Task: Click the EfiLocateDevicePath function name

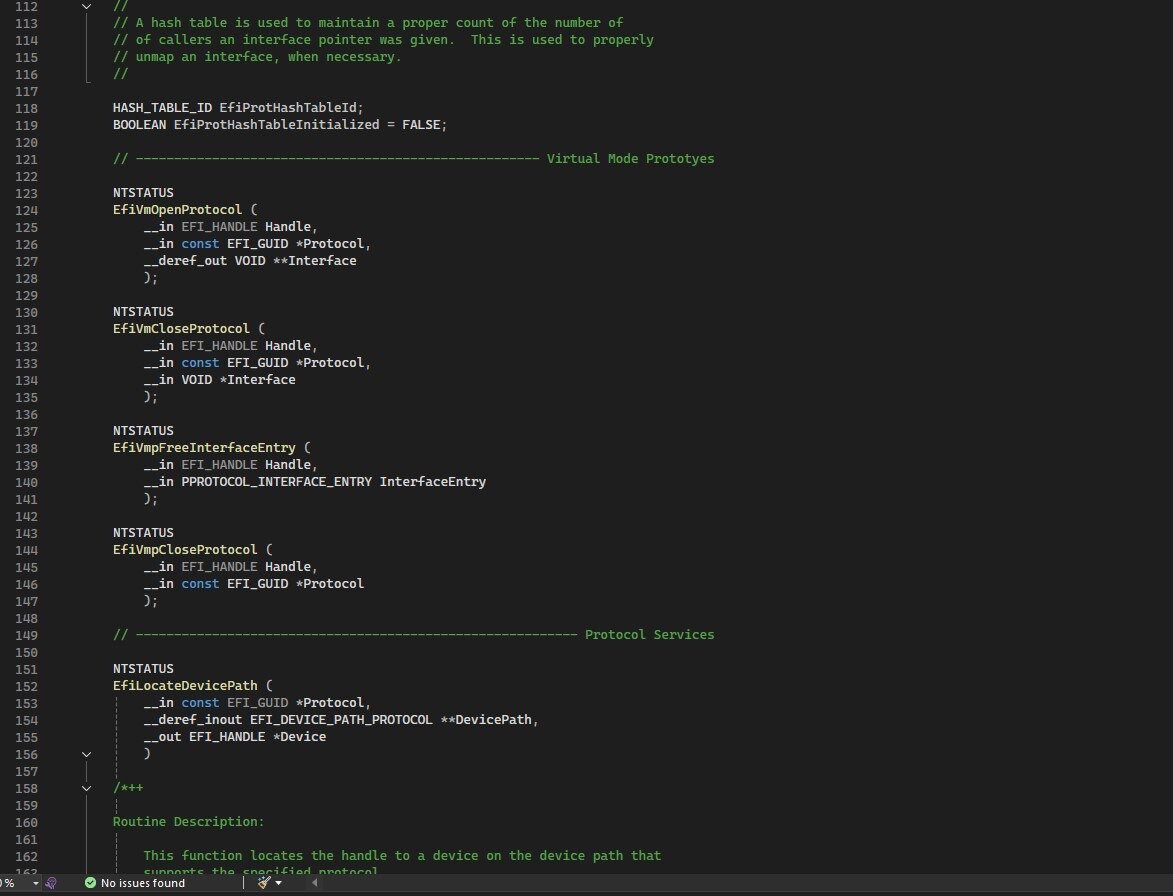Action: pyautogui.click(x=184, y=686)
